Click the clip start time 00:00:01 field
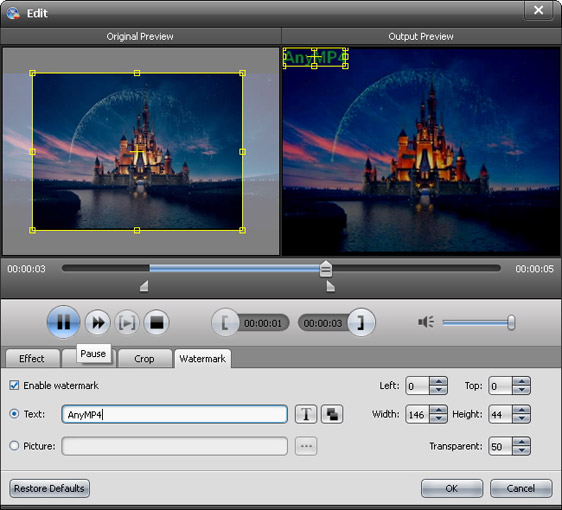This screenshot has width=562, height=510. click(x=263, y=323)
